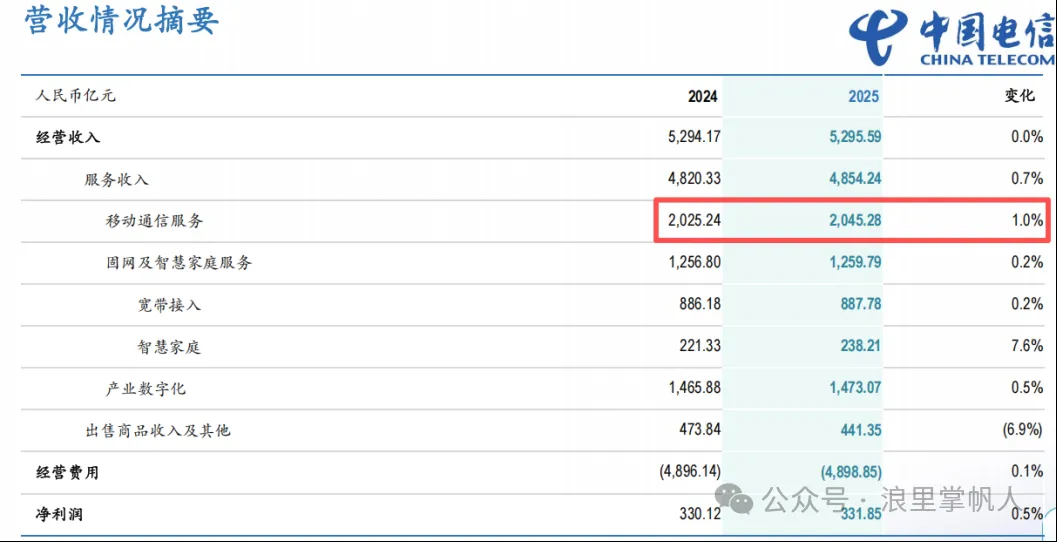This screenshot has width=1057, height=542.
Task: Select the value 221.33
Action: coord(700,346)
